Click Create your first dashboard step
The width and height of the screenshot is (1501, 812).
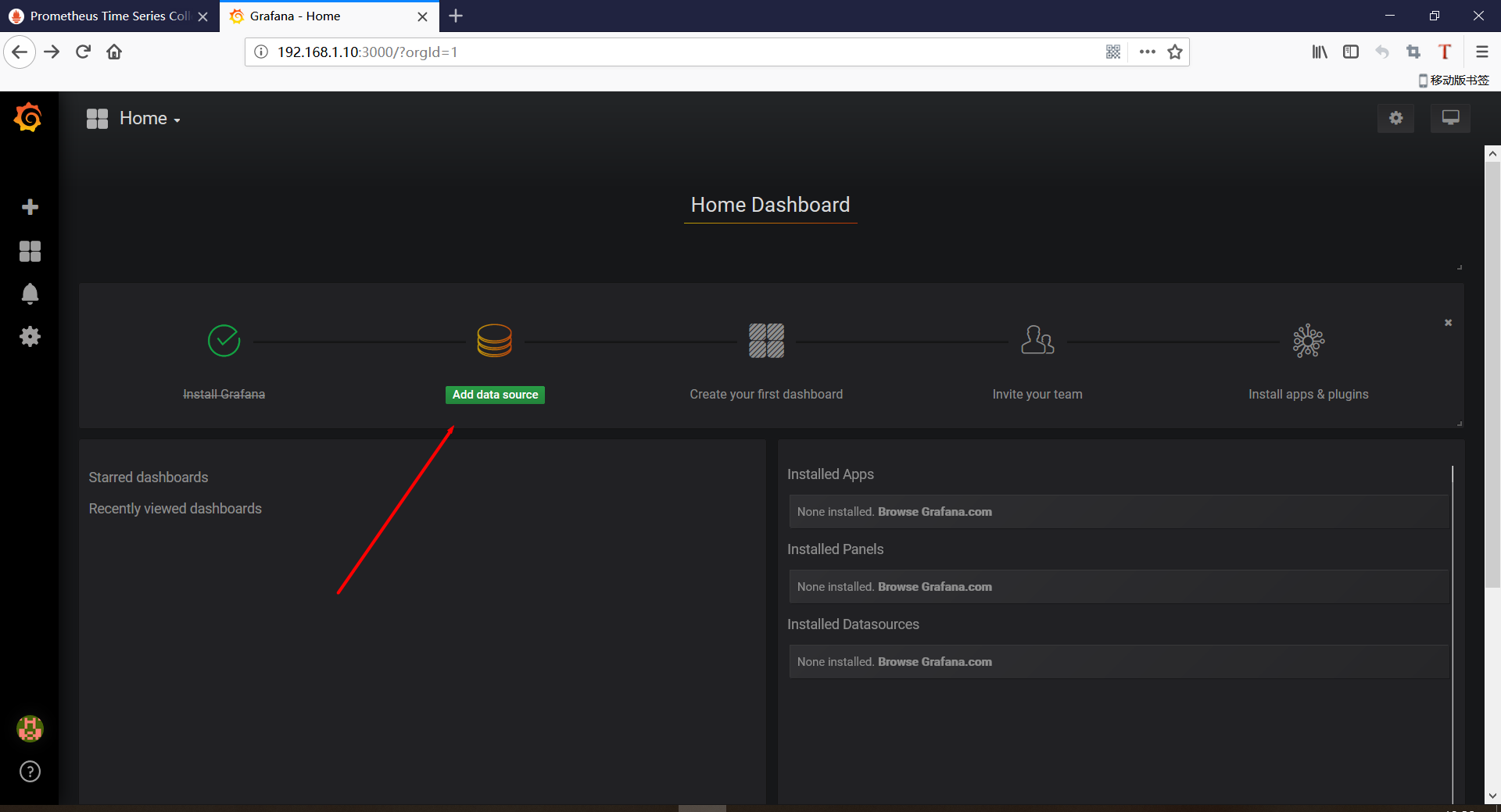tap(765, 395)
